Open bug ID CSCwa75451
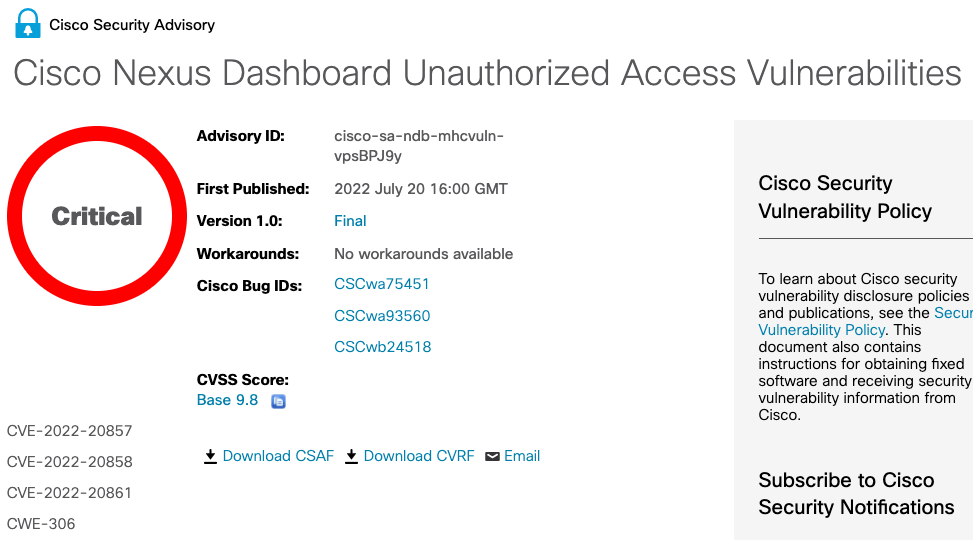This screenshot has height=540, width=973. point(382,284)
